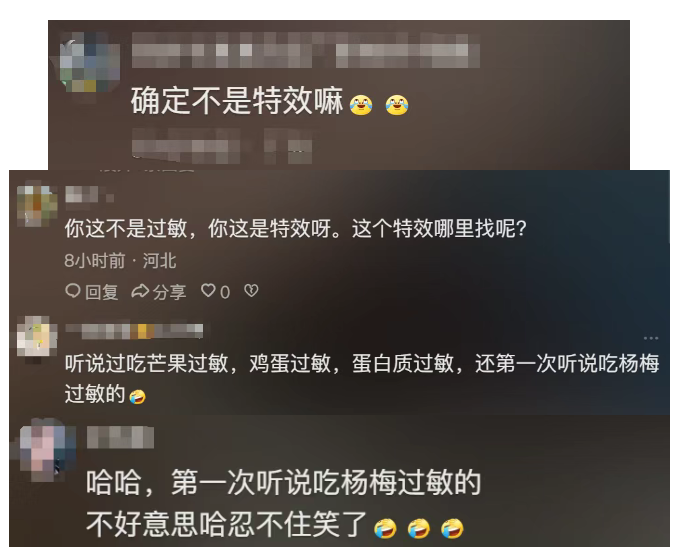Click the middle laughing emoji in bottom comment
The image size is (679, 558).
click(x=419, y=528)
